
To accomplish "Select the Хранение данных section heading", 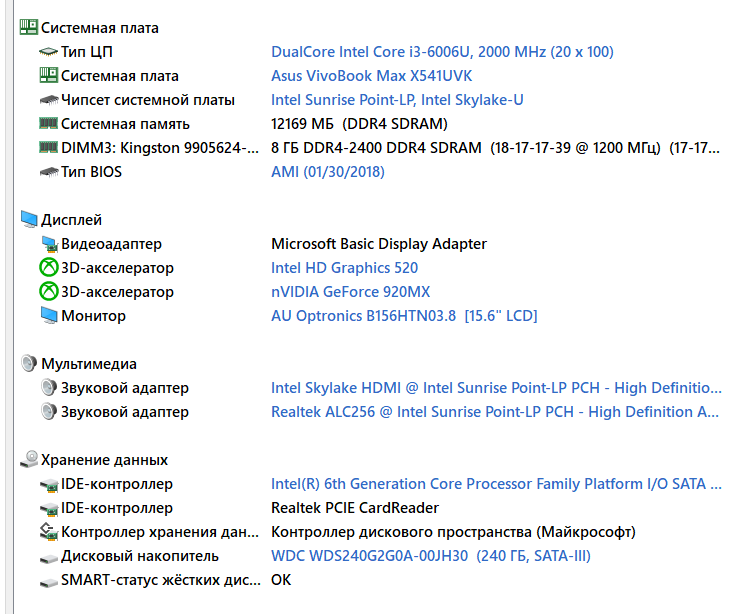I will click(x=104, y=460).
